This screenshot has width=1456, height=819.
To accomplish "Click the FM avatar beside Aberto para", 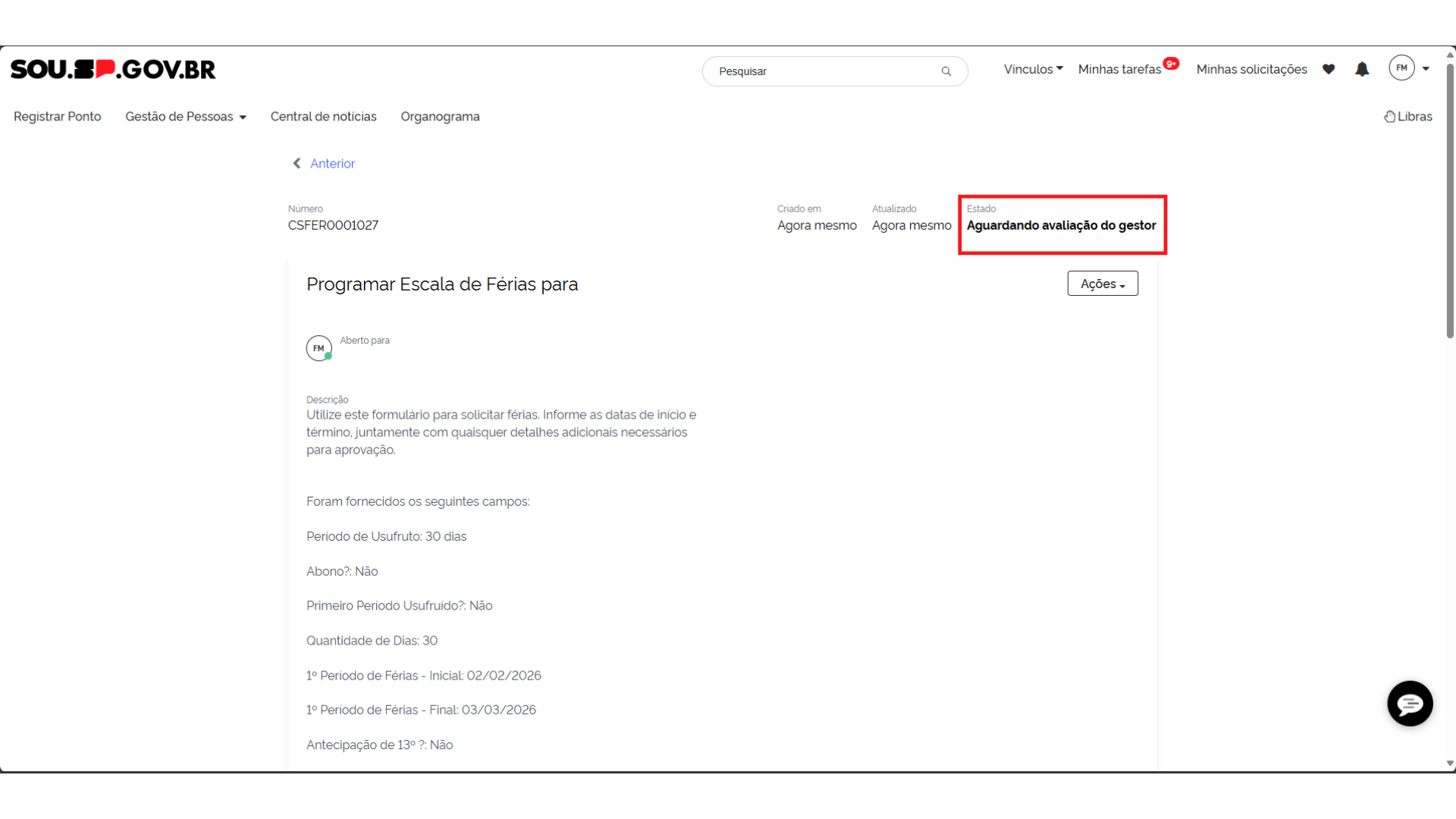I will pyautogui.click(x=318, y=348).
